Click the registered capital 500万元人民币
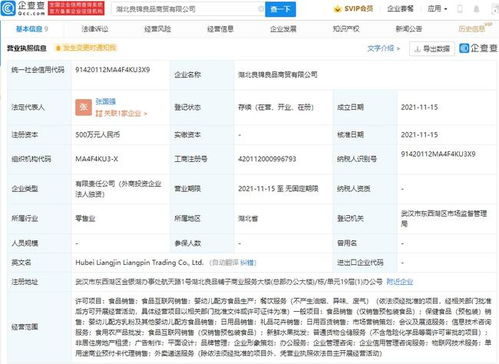 98,135
